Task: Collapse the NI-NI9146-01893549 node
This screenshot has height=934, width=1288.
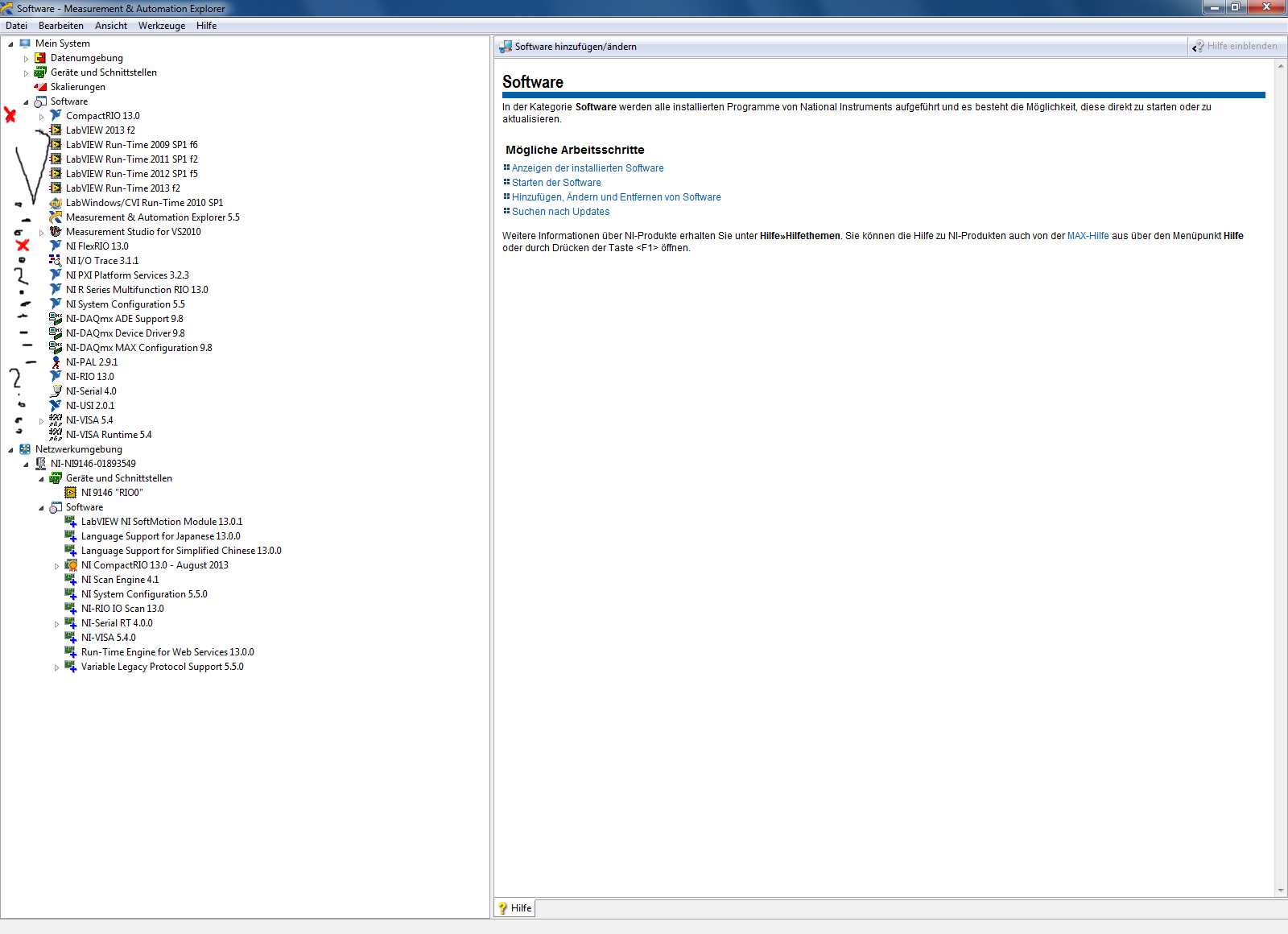Action: 26,465
